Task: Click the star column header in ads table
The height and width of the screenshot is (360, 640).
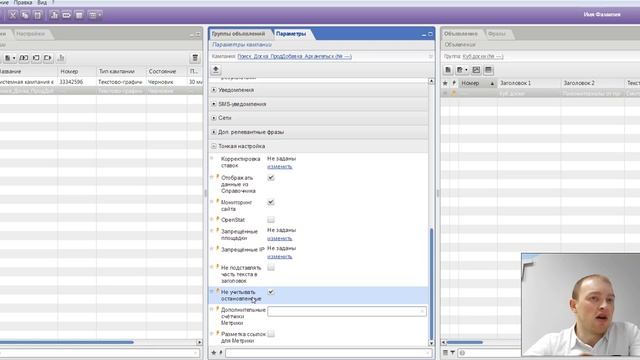Action: (x=445, y=83)
